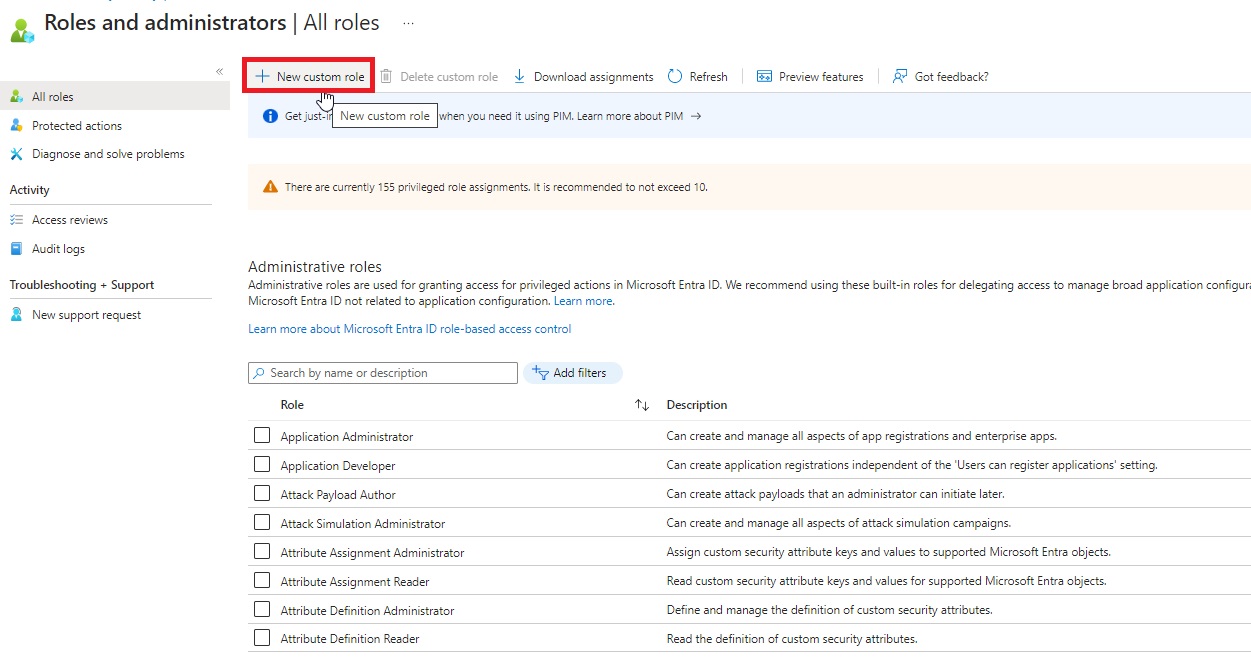Select All roles in the sidebar
This screenshot has height=658, width=1251.
[52, 97]
